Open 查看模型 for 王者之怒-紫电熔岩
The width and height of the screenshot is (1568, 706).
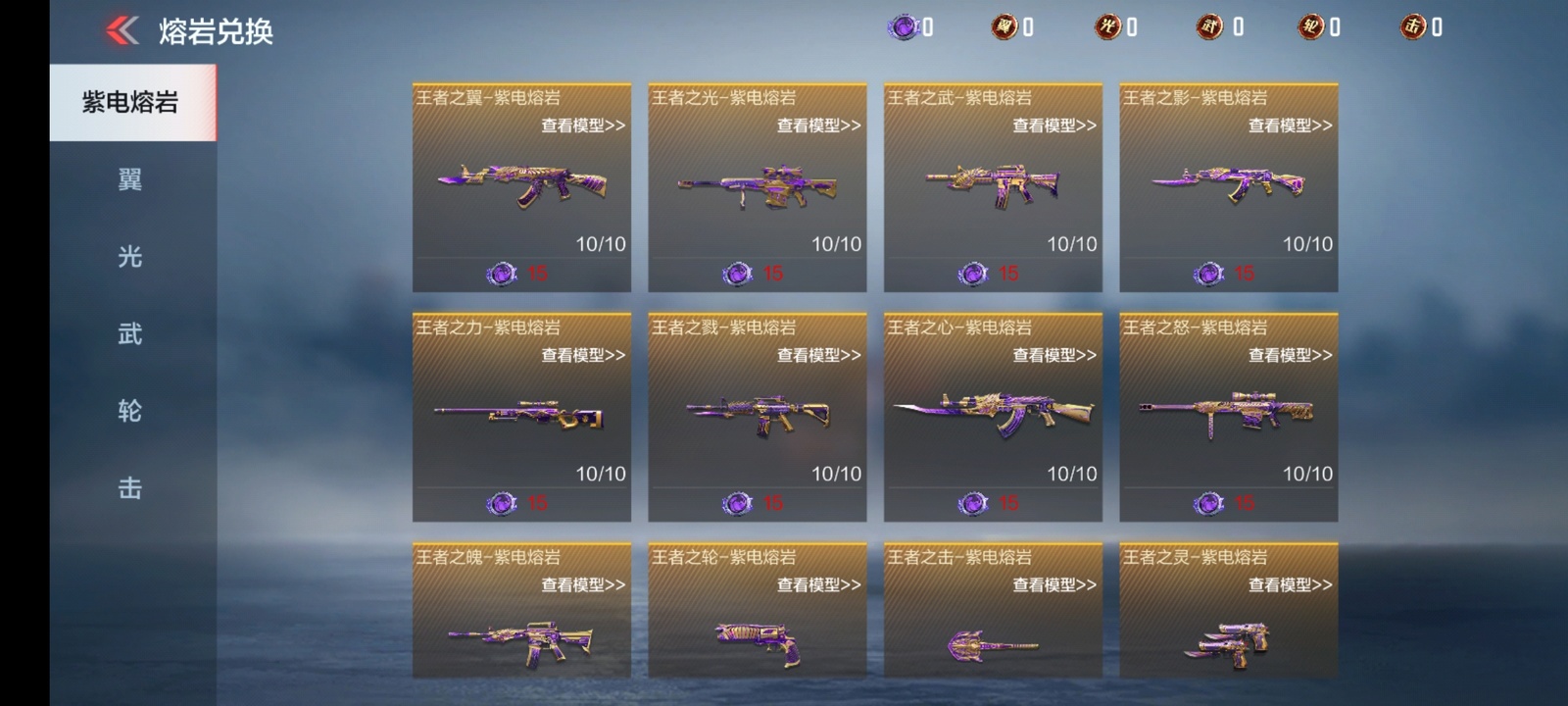tap(1291, 355)
